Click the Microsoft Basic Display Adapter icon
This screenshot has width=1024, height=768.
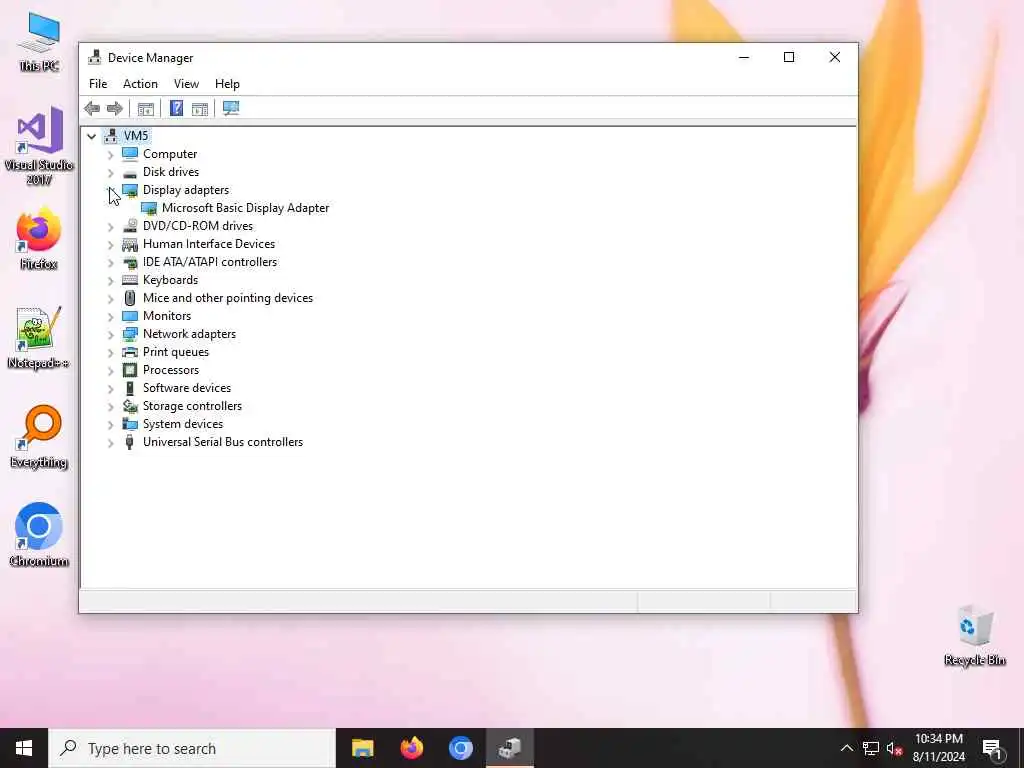[149, 208]
